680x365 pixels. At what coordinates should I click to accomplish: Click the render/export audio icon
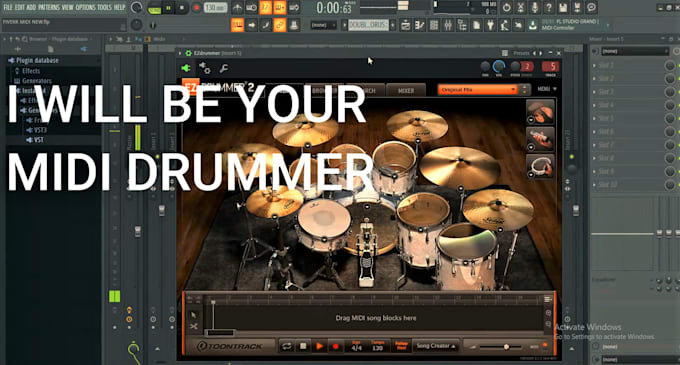coord(577,7)
